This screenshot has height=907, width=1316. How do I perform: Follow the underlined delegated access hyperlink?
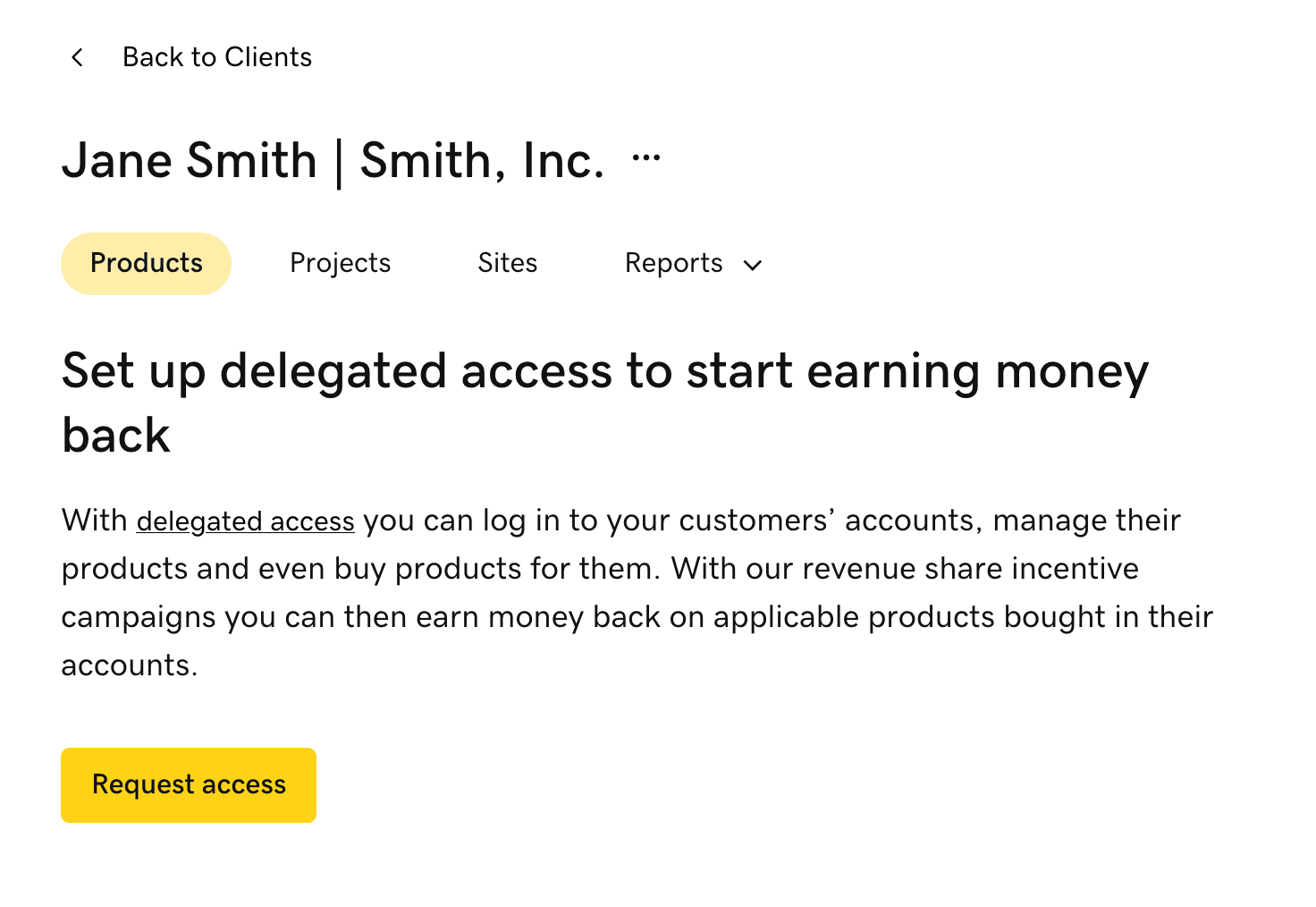click(x=245, y=521)
